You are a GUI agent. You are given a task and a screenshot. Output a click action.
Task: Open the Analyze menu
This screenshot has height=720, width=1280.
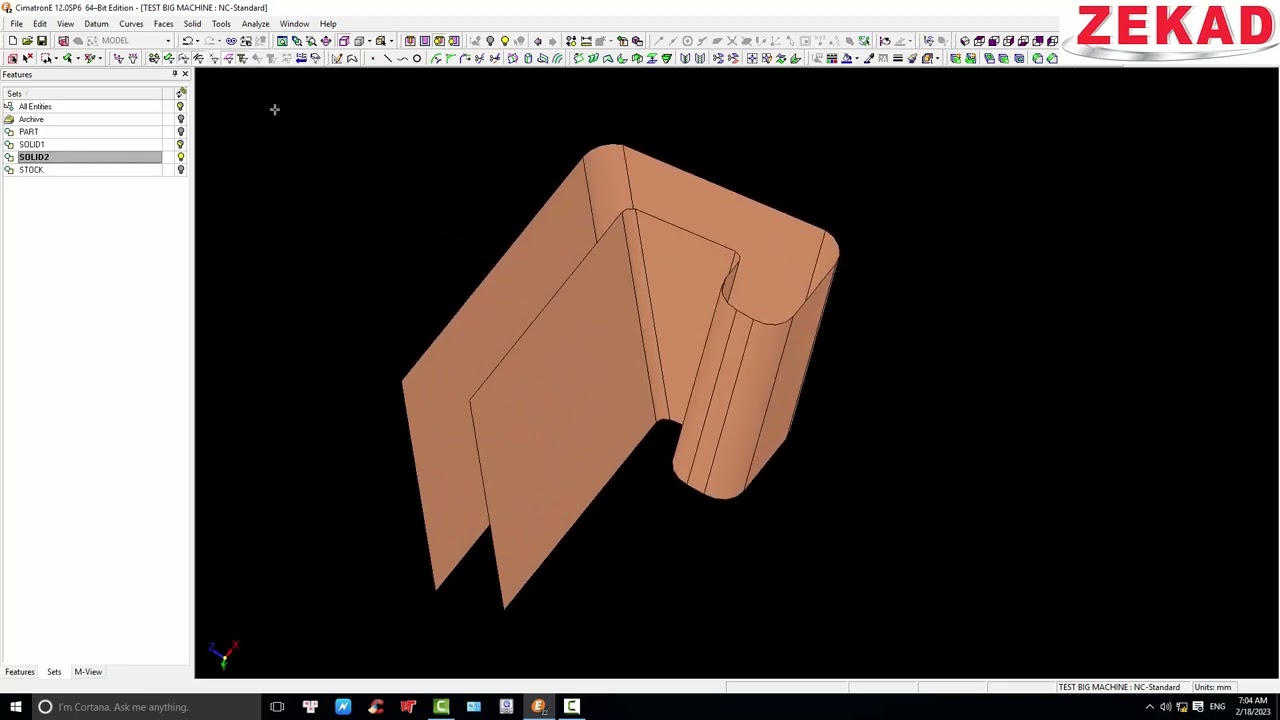pyautogui.click(x=255, y=24)
